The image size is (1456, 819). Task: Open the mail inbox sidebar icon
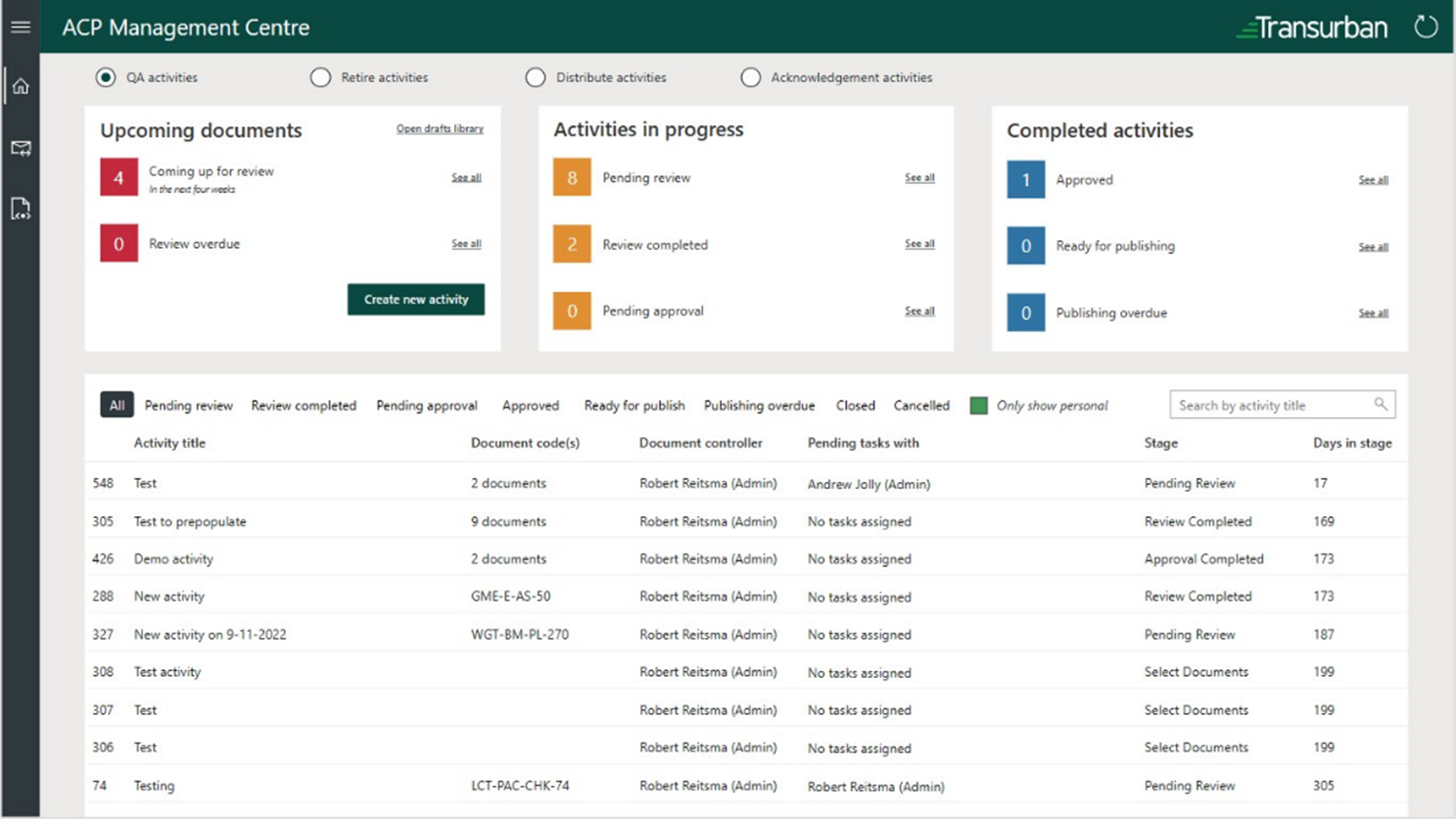point(21,148)
